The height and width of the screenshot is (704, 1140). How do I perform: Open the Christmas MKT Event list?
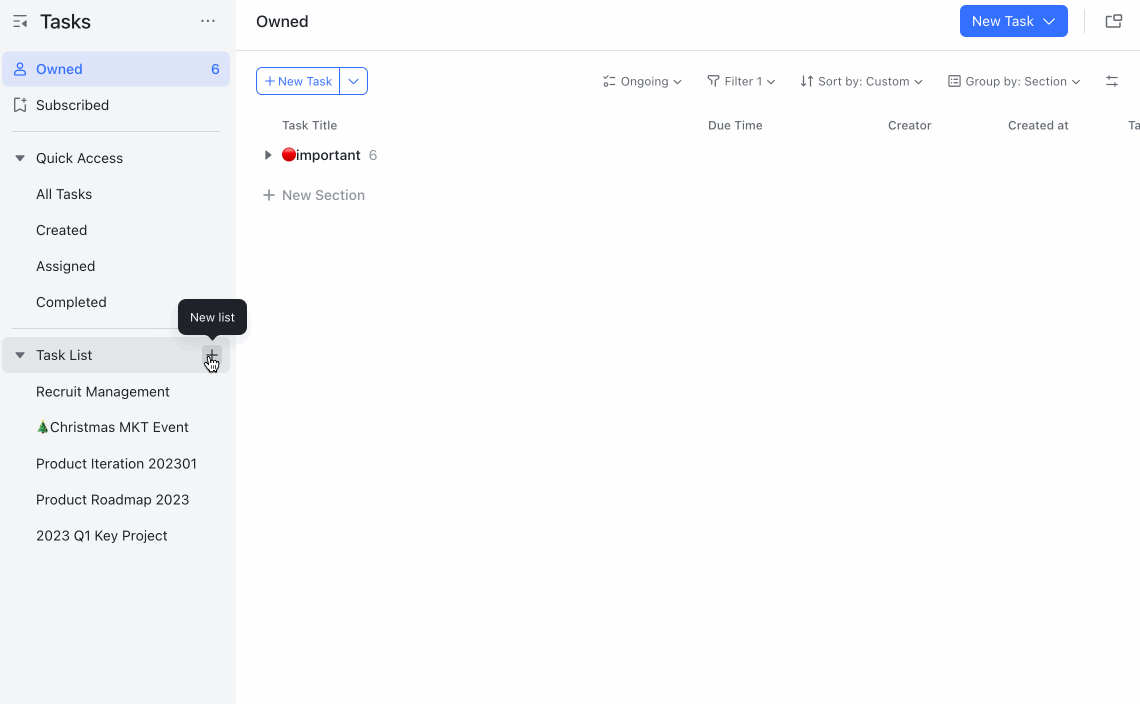[x=112, y=427]
